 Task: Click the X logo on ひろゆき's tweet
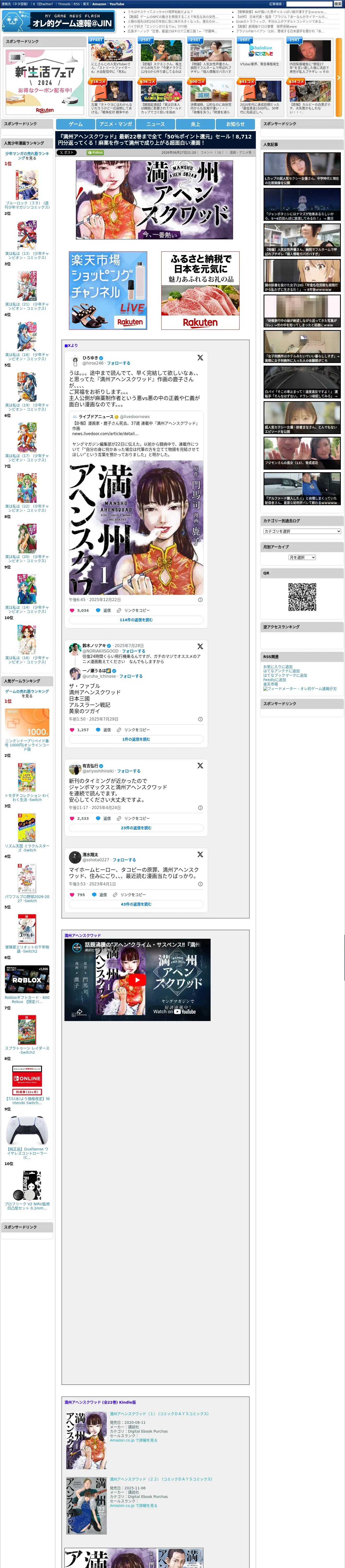point(200,358)
